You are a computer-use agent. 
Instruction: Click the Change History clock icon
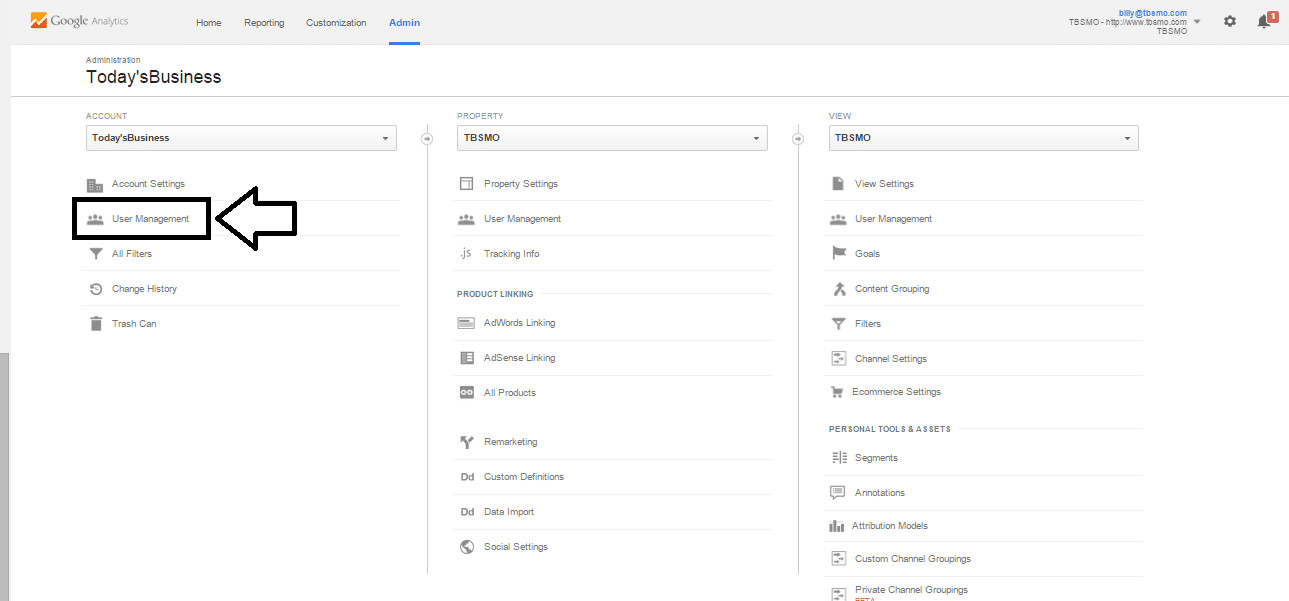96,289
